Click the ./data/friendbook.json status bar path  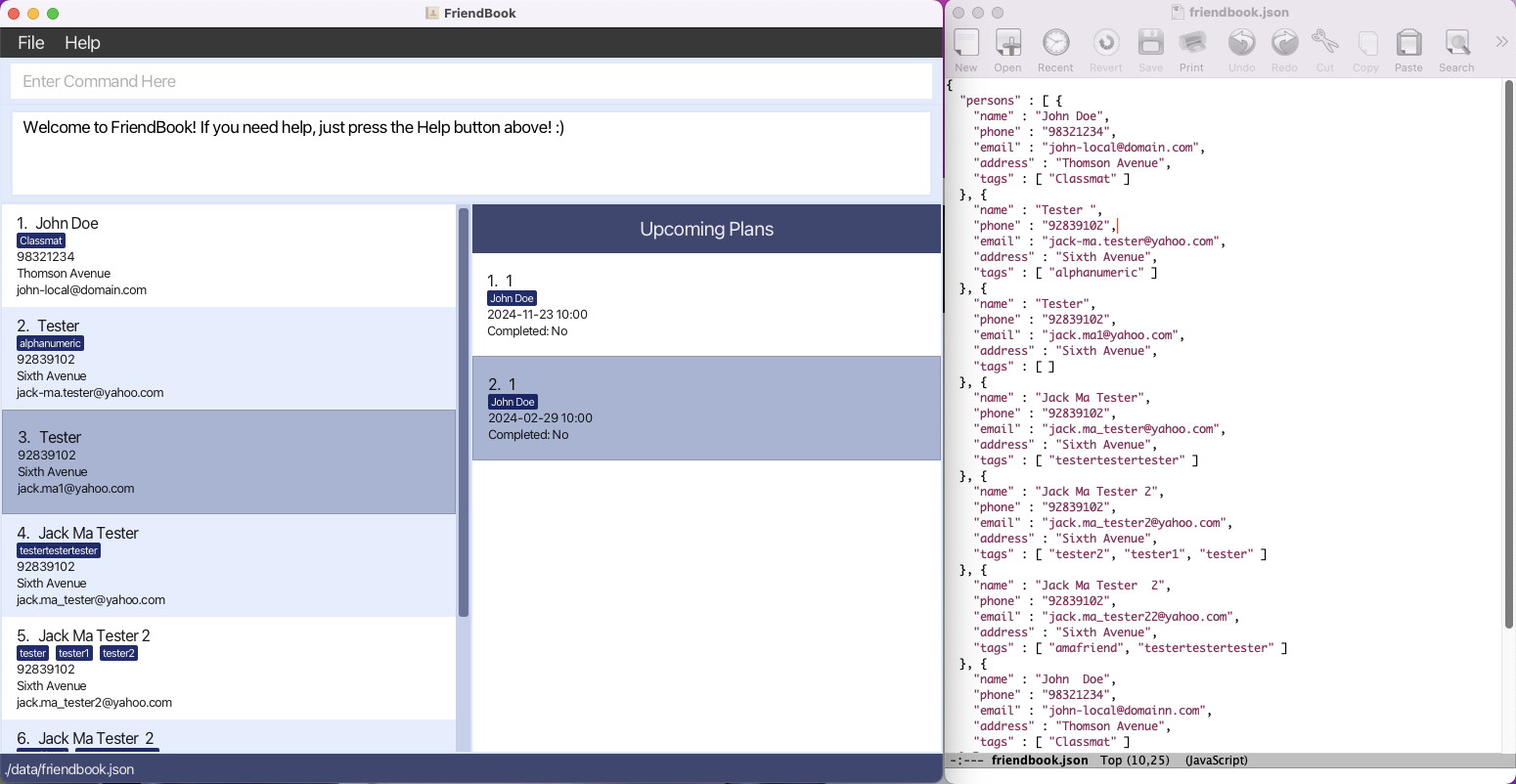(69, 769)
